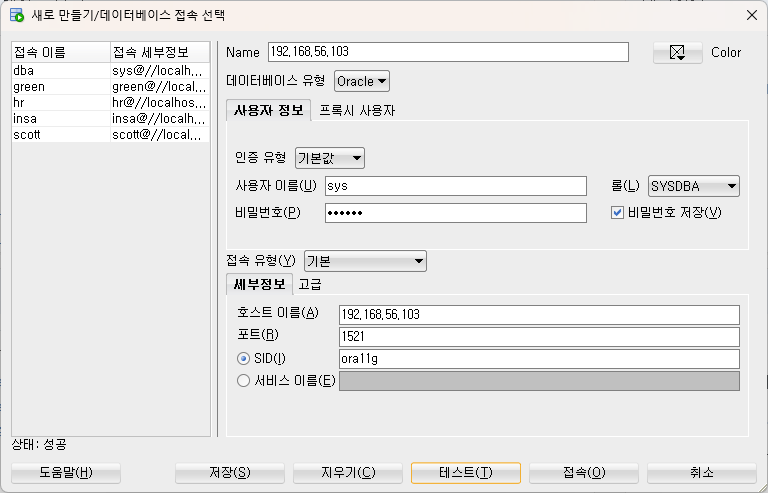Click the scott@//local... details cell

coord(160,135)
